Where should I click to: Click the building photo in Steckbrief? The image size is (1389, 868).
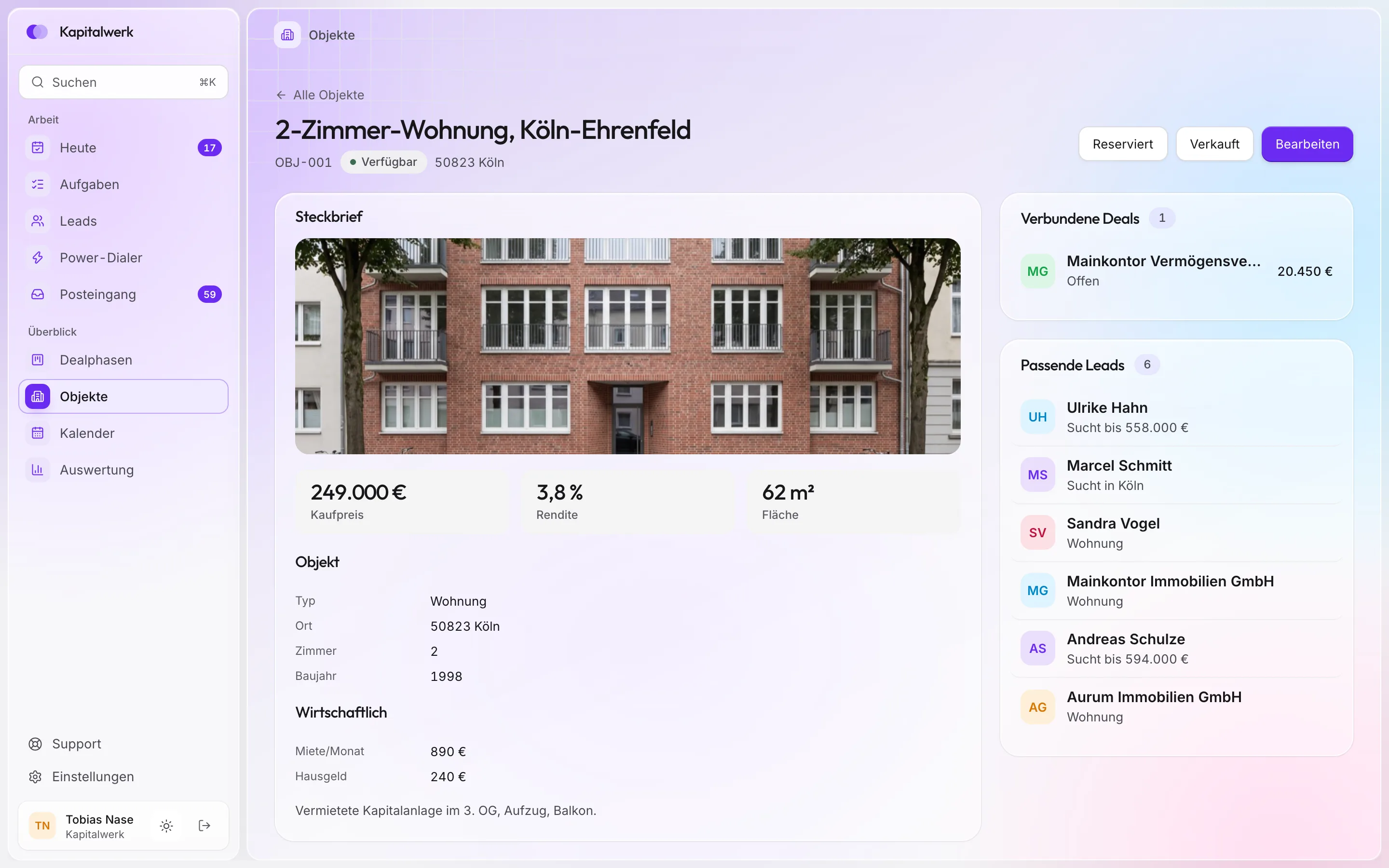[x=627, y=346]
